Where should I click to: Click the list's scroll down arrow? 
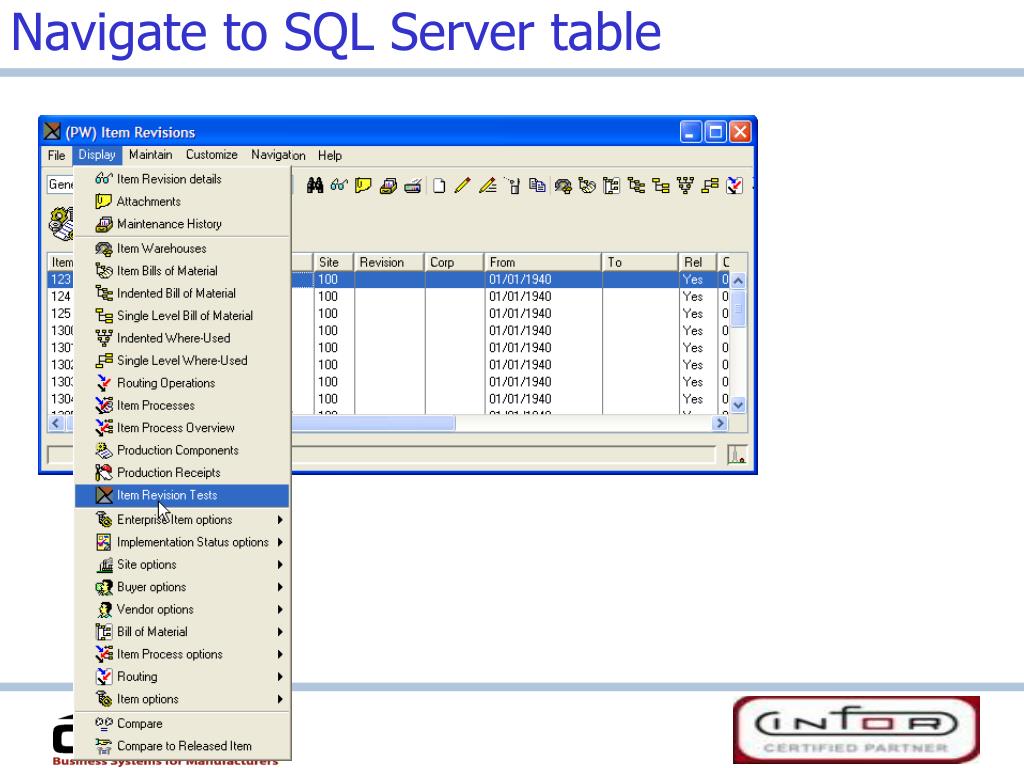coord(738,405)
